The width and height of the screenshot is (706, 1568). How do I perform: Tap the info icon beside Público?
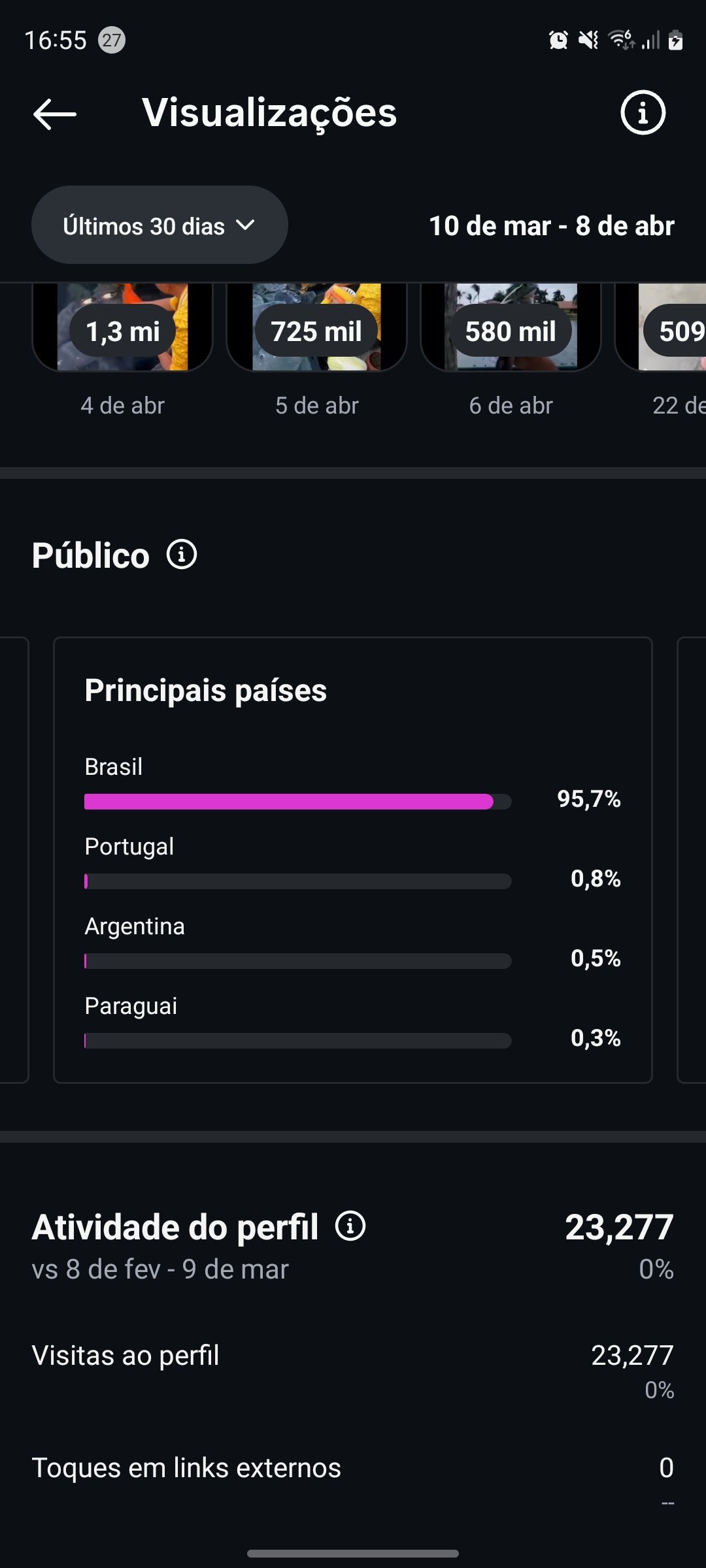tap(182, 555)
